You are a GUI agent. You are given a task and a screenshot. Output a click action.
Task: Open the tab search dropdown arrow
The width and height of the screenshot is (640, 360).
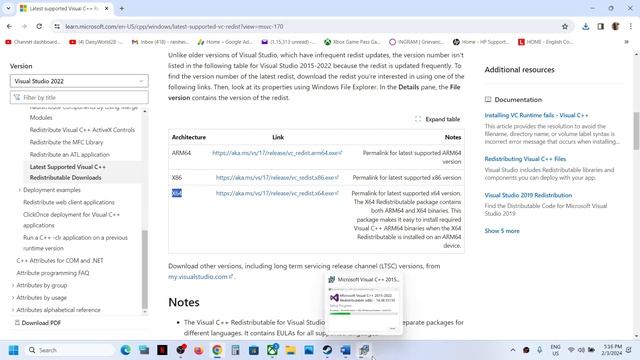[8, 8]
